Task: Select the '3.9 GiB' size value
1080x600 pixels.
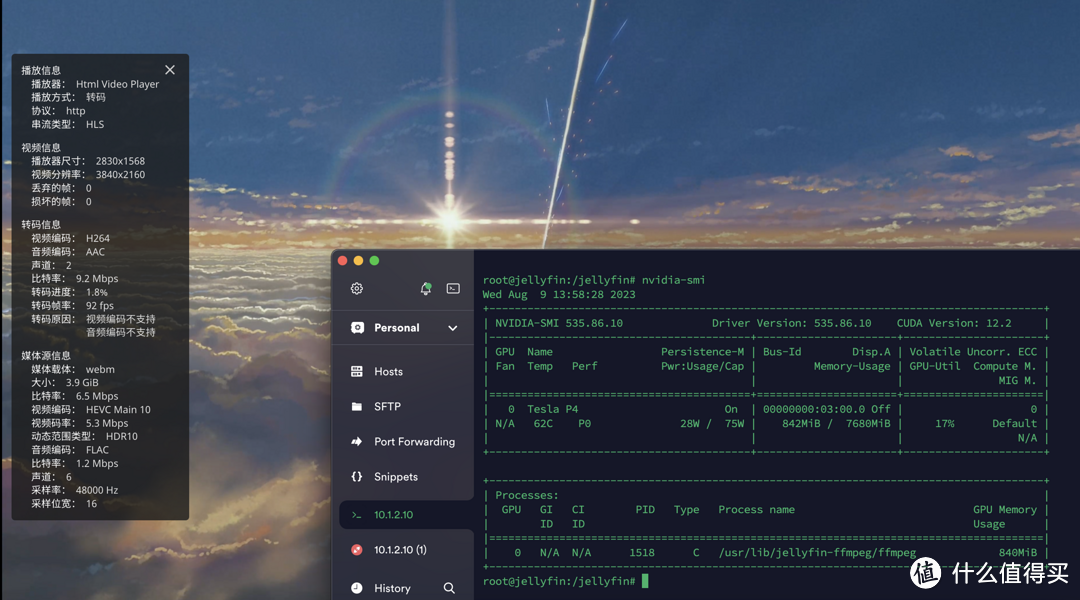Action: [x=82, y=382]
